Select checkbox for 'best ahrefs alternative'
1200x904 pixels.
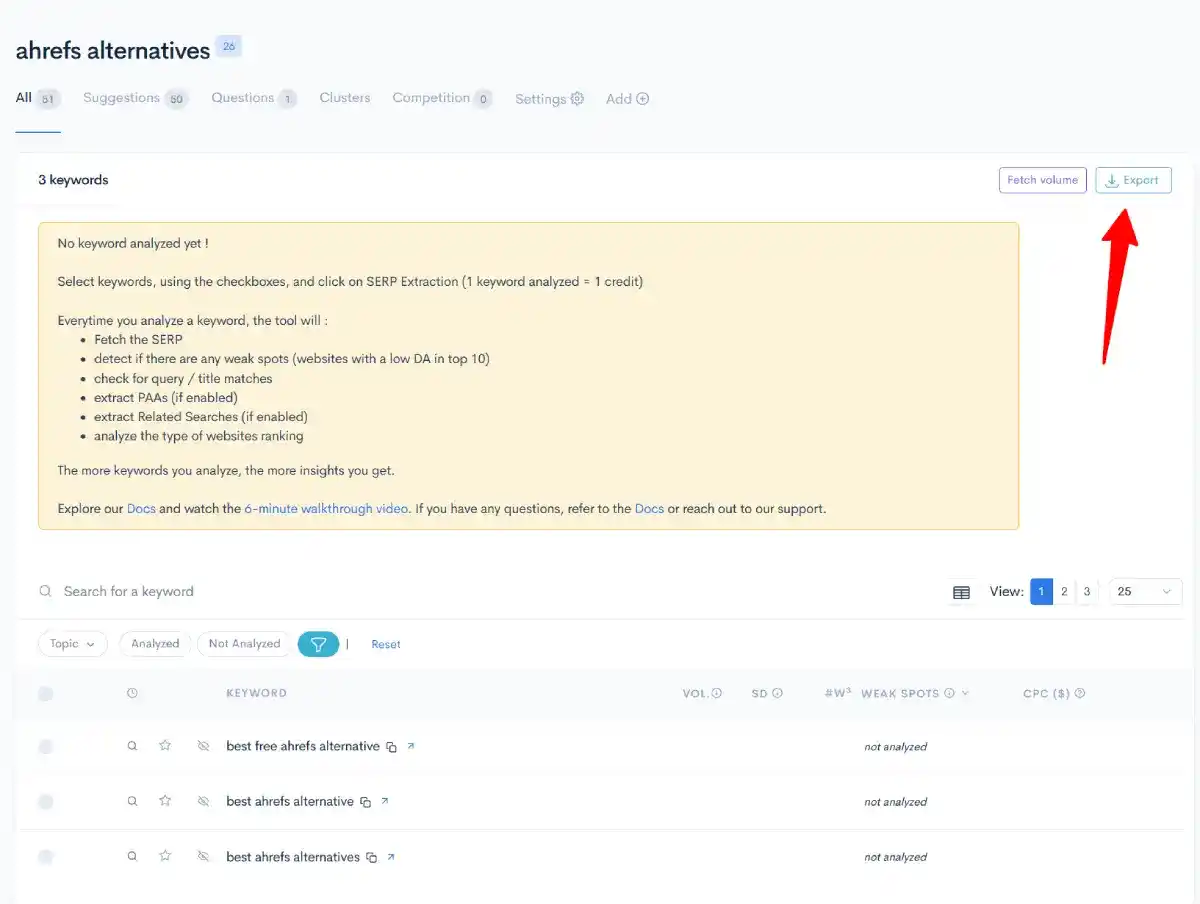(46, 801)
